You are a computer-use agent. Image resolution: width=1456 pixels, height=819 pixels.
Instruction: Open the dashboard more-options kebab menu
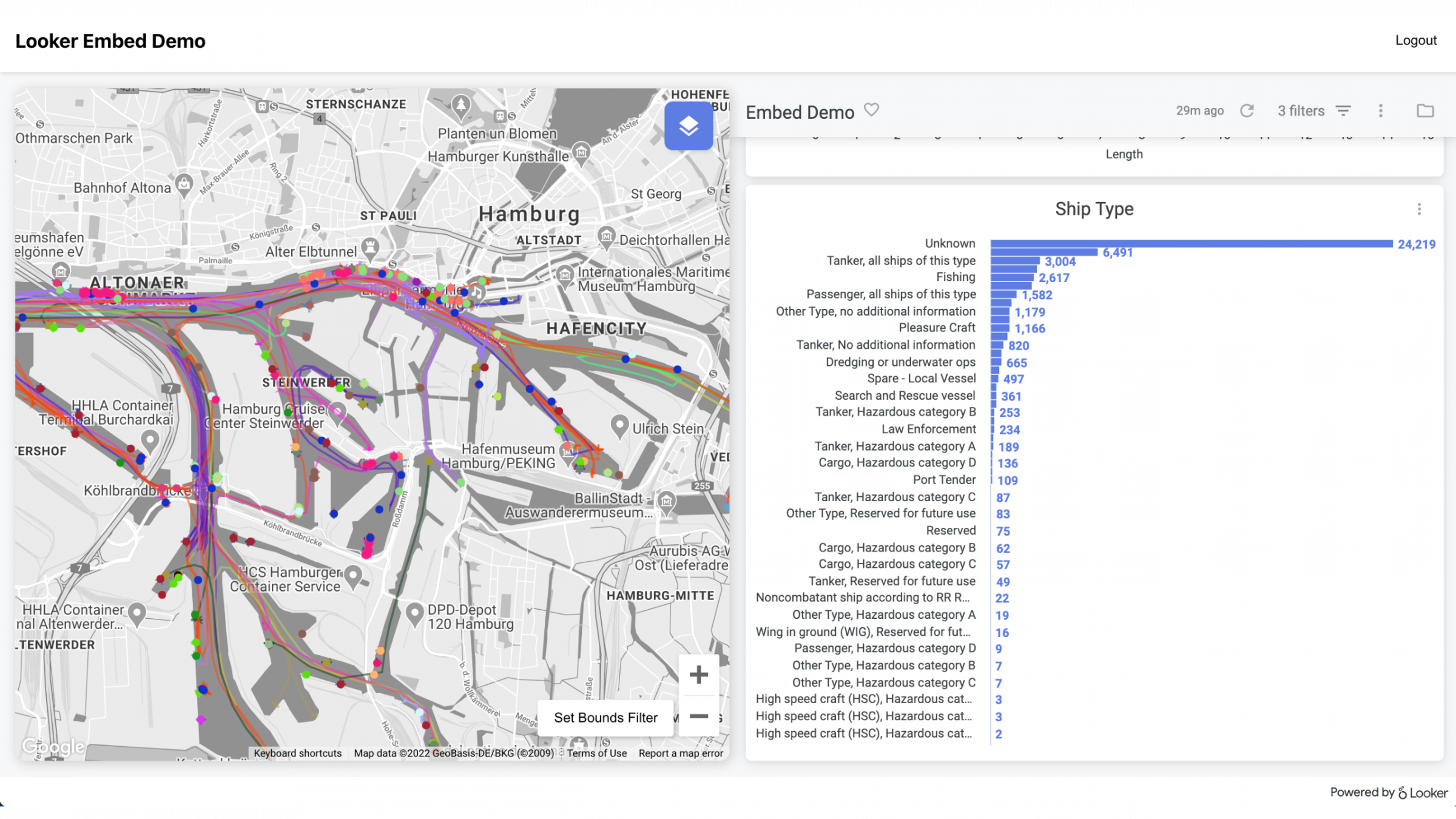(1380, 110)
